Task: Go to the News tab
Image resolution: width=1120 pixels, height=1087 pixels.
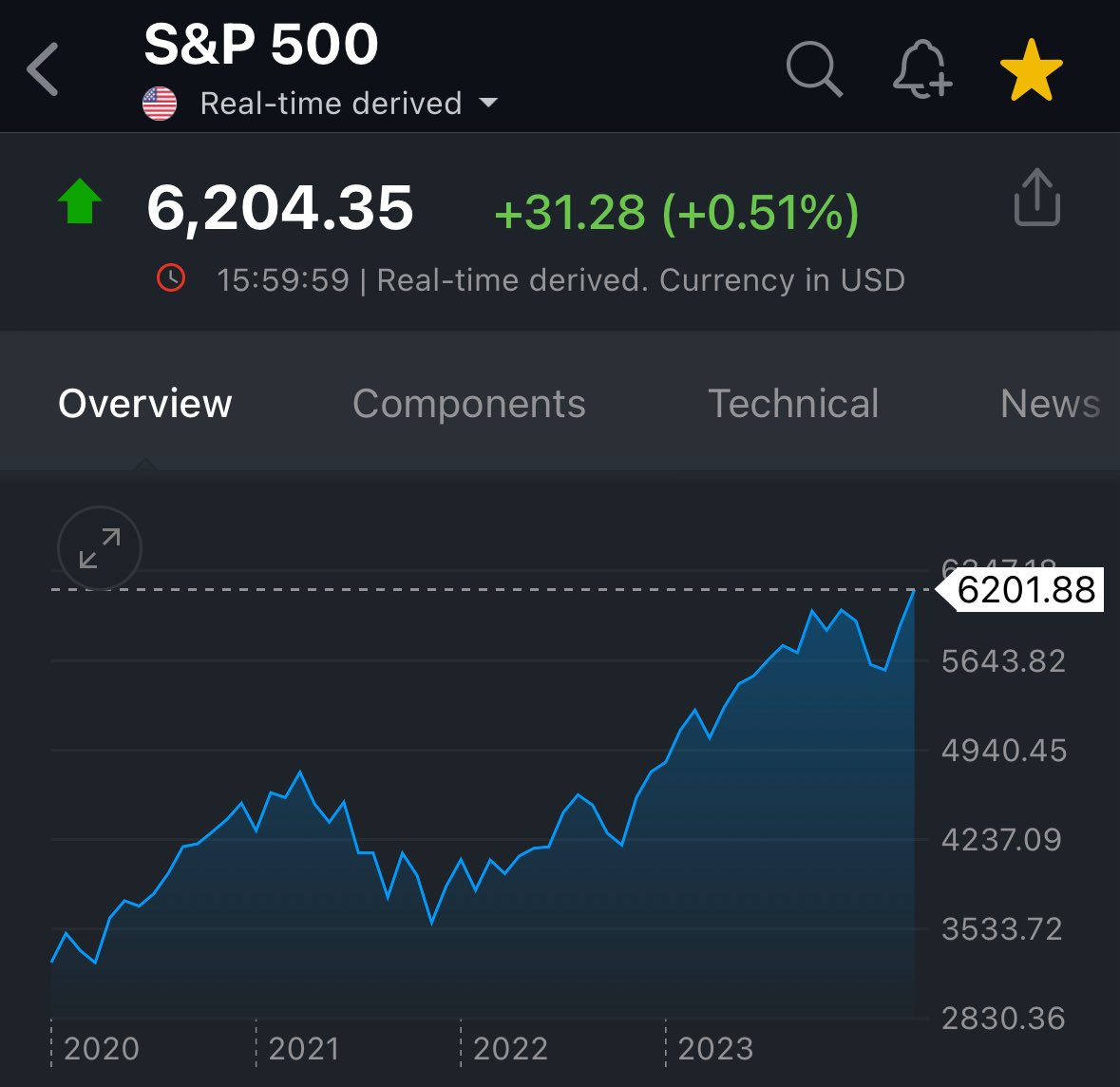Action: (x=1050, y=404)
